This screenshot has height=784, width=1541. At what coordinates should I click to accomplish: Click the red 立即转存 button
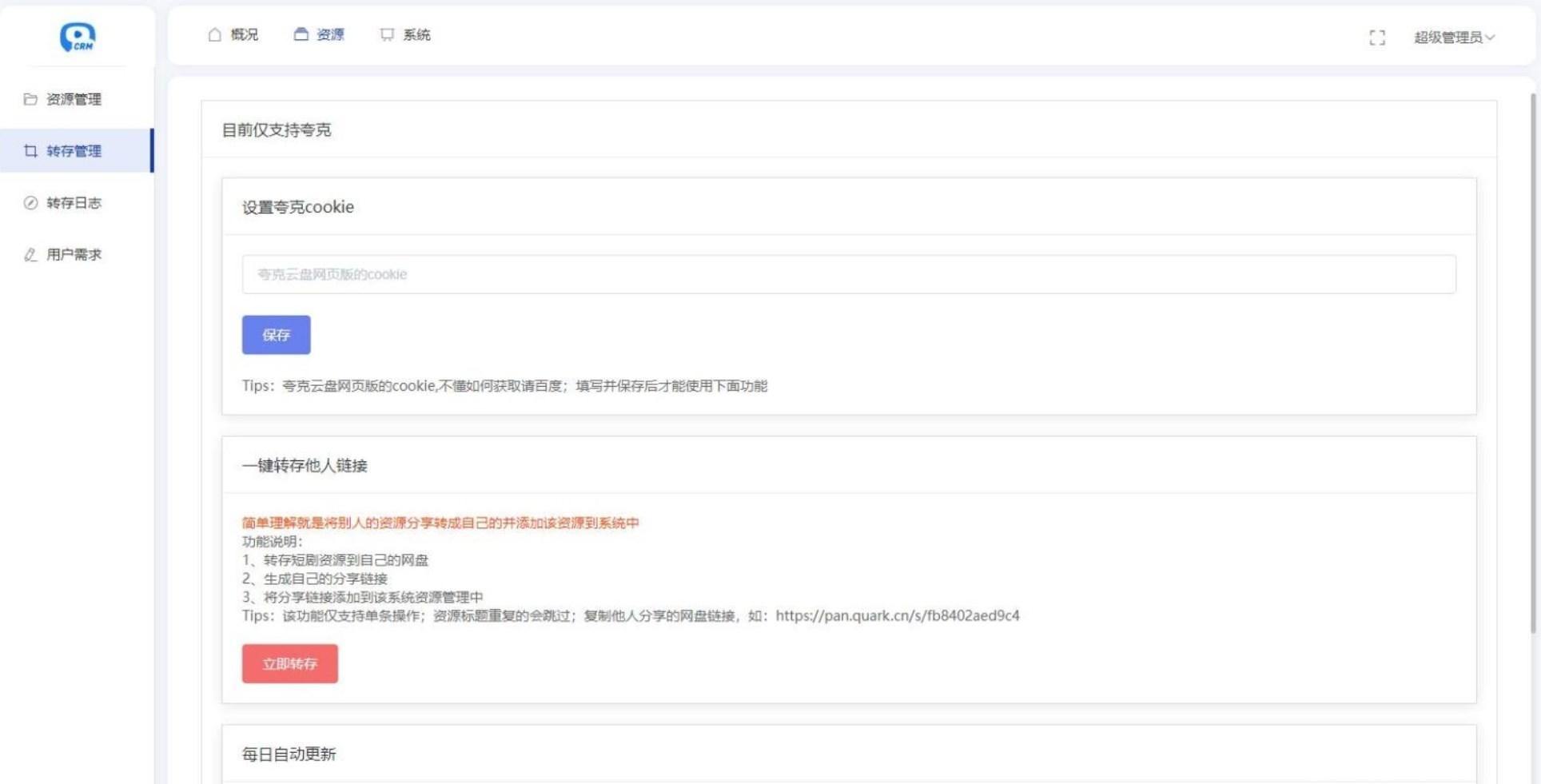(x=290, y=664)
